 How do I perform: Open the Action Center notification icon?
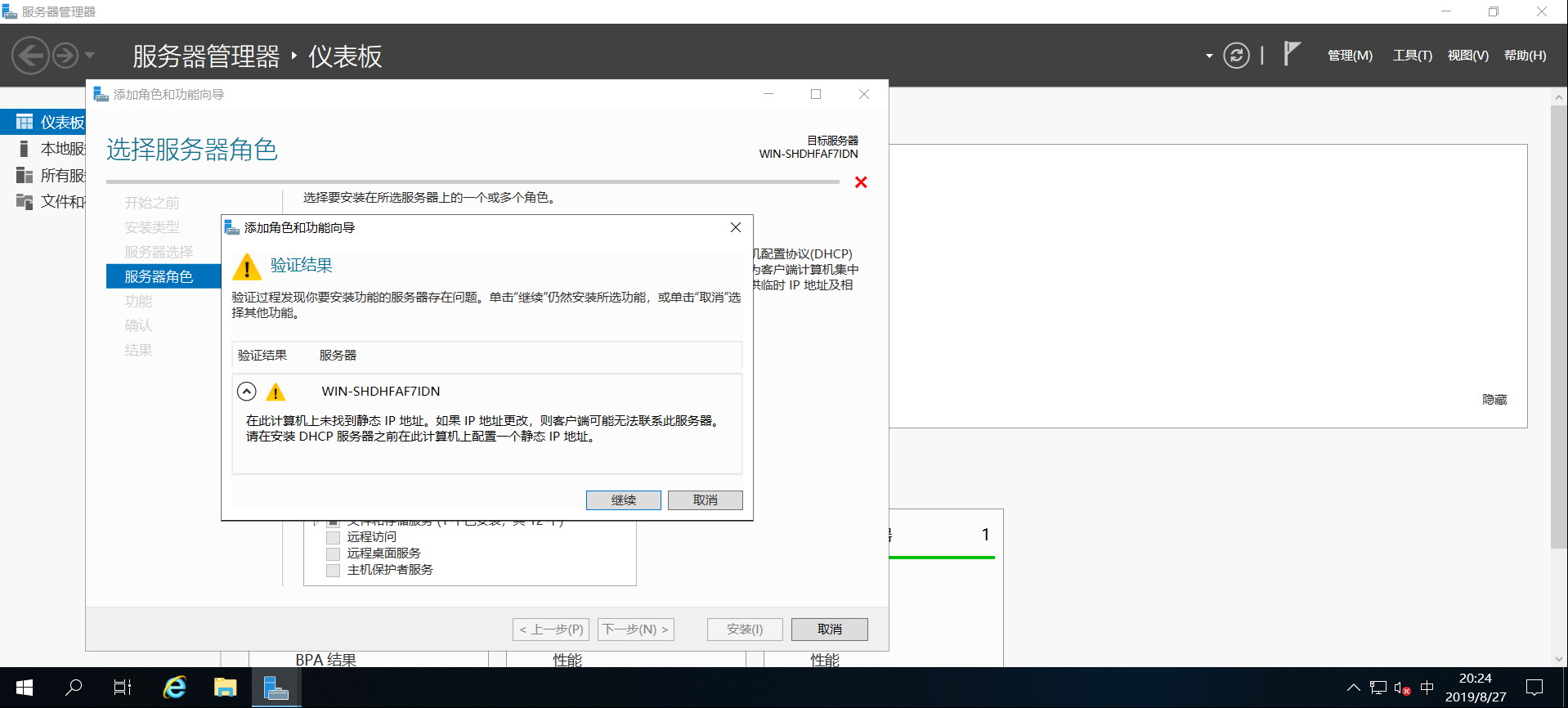(x=1534, y=688)
